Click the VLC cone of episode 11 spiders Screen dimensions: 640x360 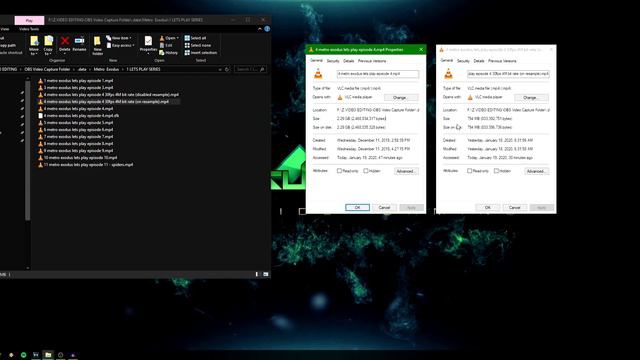point(40,165)
